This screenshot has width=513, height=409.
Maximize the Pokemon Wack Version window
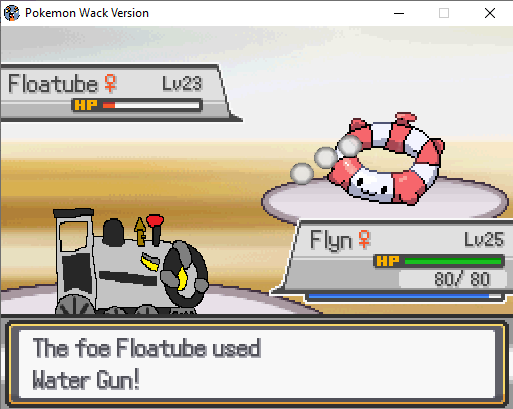point(444,13)
